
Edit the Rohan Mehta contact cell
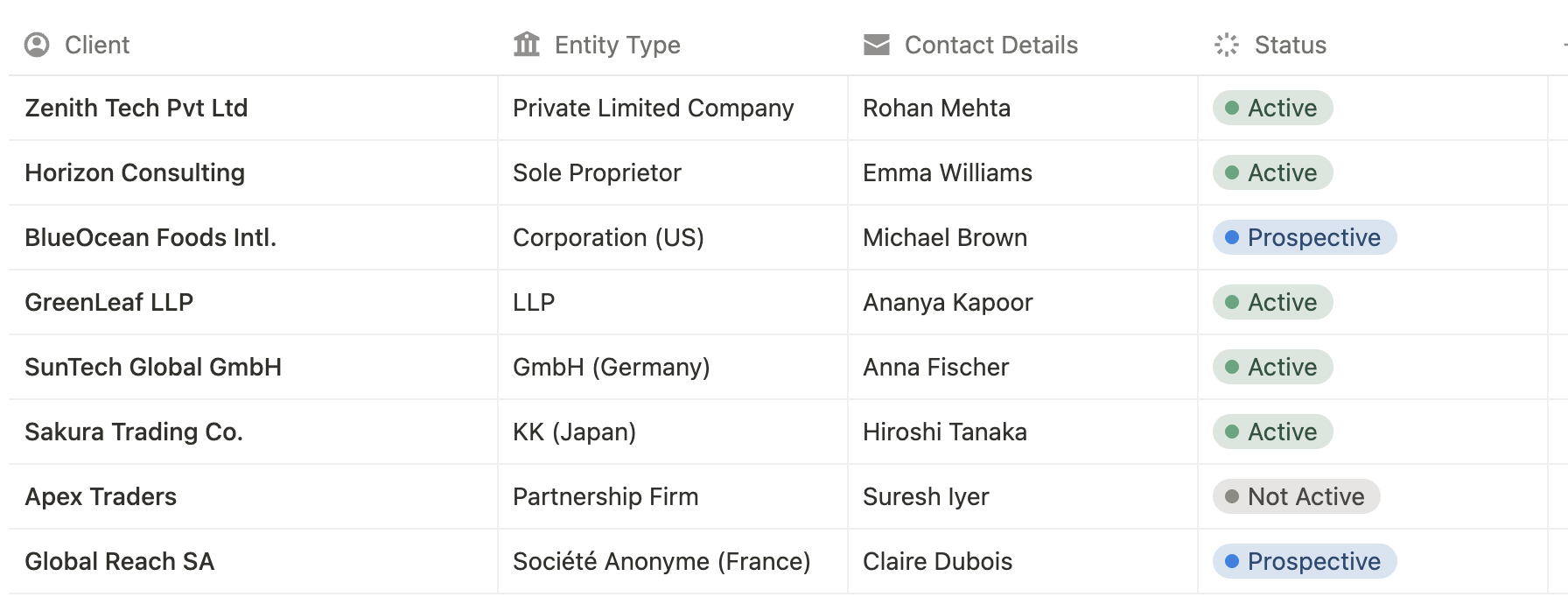(936, 108)
